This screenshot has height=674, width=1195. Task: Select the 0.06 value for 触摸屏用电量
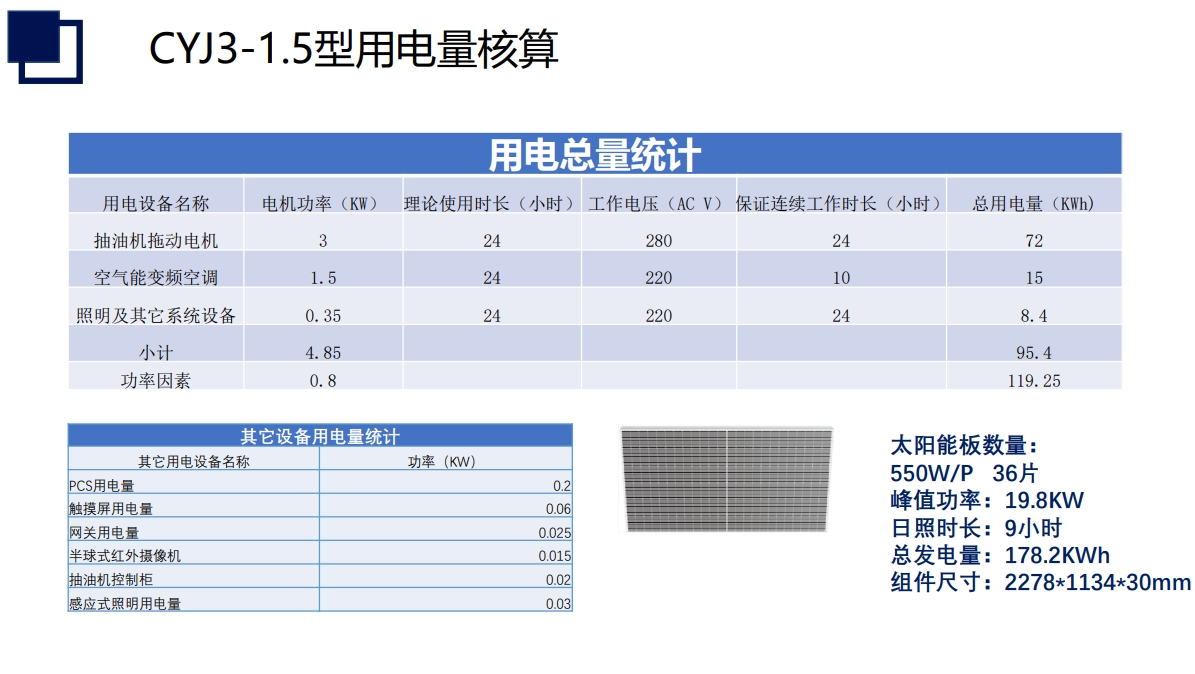click(559, 509)
